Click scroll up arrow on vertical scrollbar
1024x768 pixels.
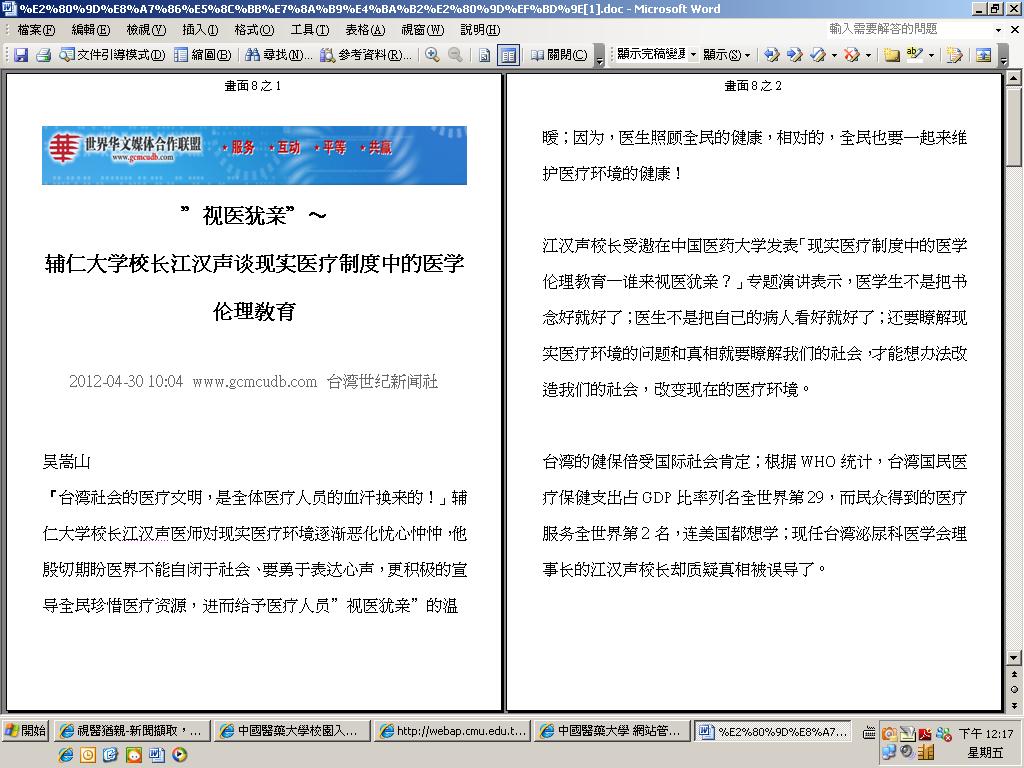pyautogui.click(x=1014, y=79)
